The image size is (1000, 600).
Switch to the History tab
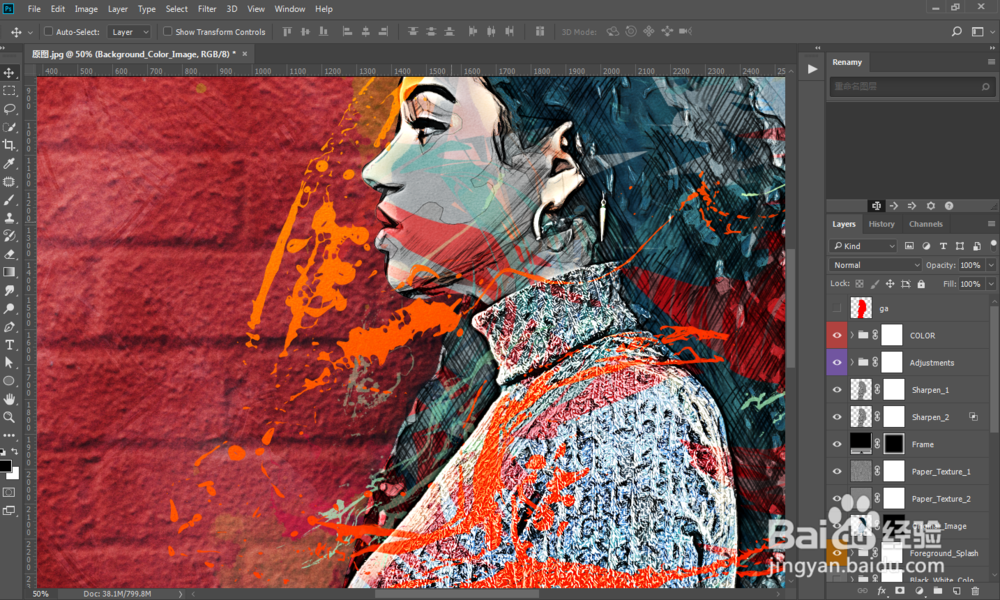point(881,224)
